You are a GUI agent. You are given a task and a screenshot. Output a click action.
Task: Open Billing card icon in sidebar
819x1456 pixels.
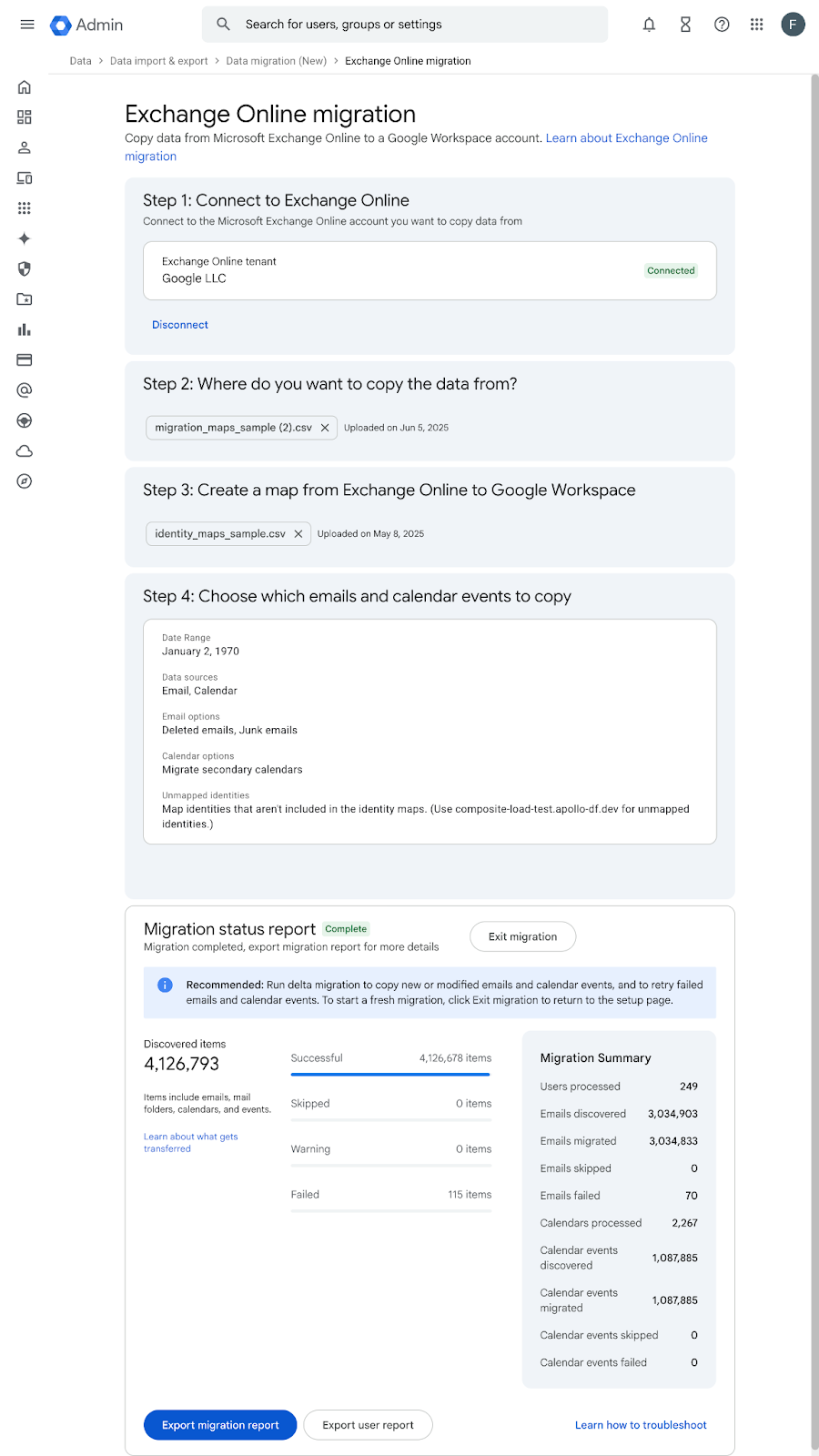pos(25,360)
